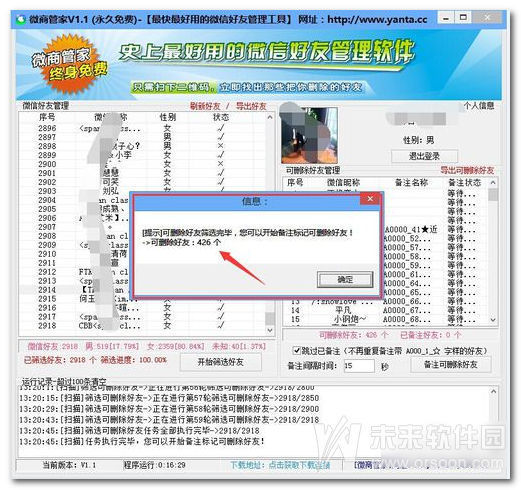Close the 微商管家 main window
Viewport: 521px width, 490px height.
click(487, 17)
